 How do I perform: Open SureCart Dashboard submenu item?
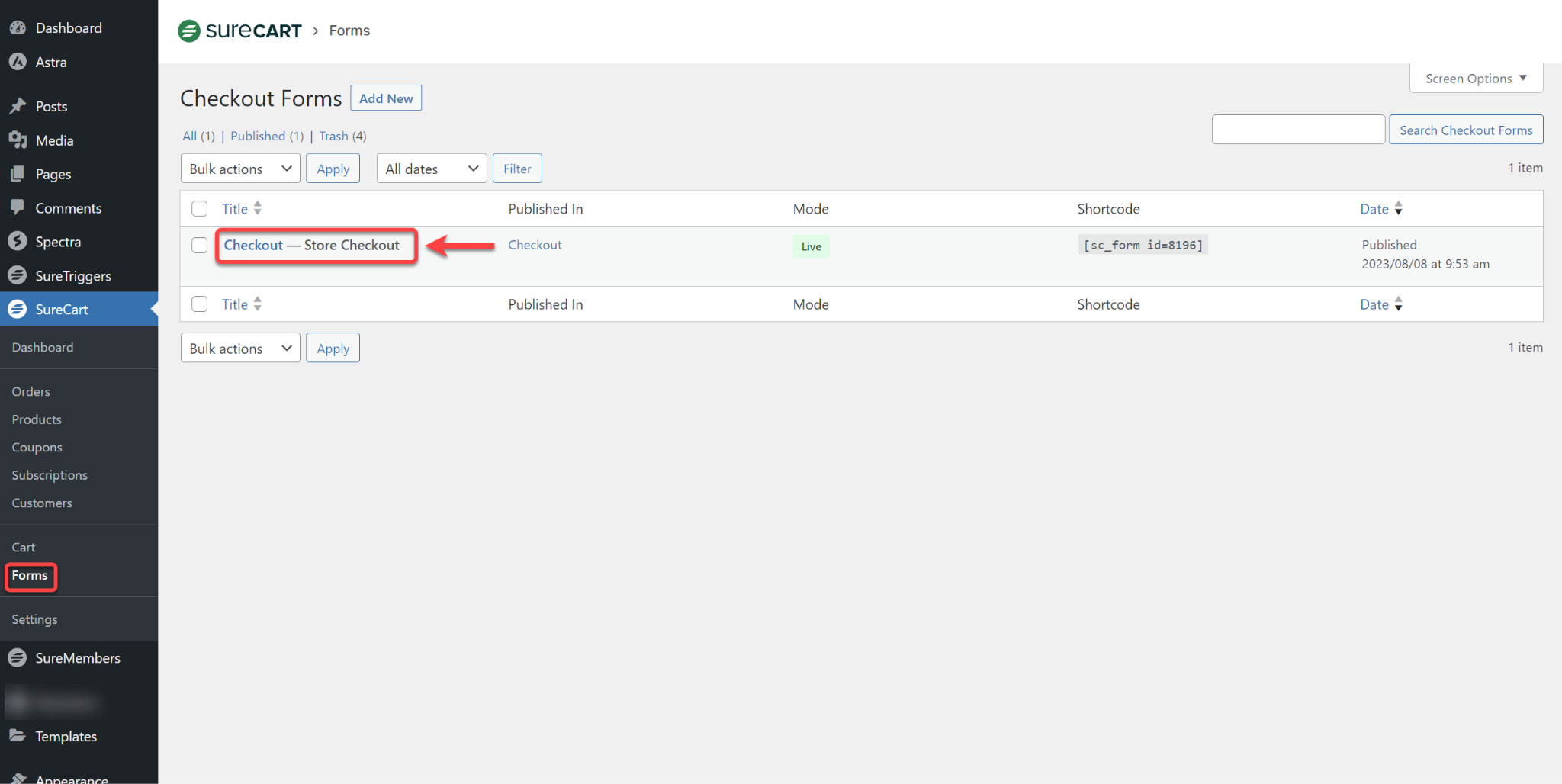tap(43, 347)
